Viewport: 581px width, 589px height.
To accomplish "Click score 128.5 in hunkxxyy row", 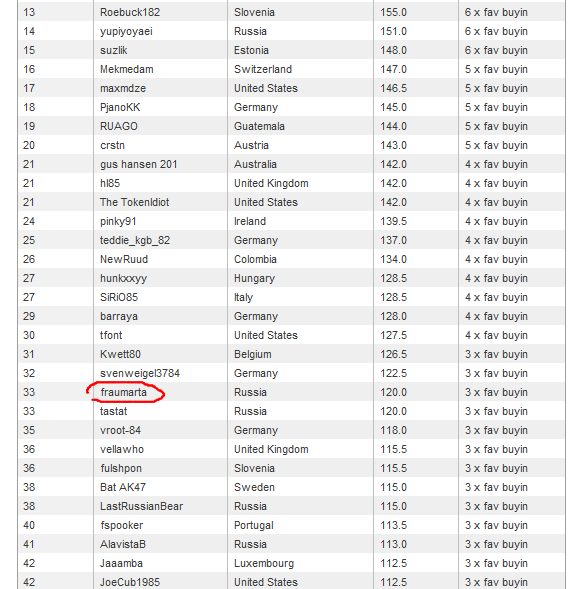I will 393,278.
